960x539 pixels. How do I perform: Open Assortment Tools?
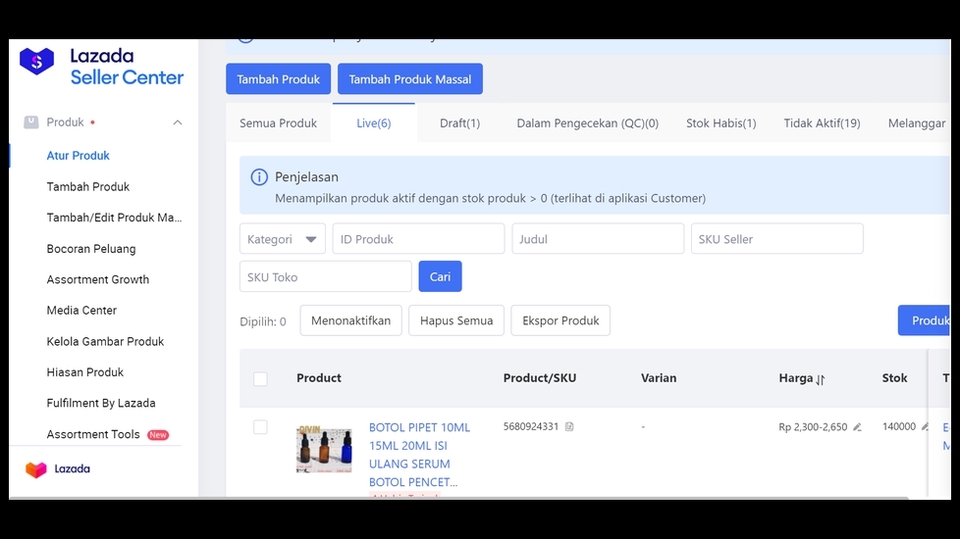93,434
